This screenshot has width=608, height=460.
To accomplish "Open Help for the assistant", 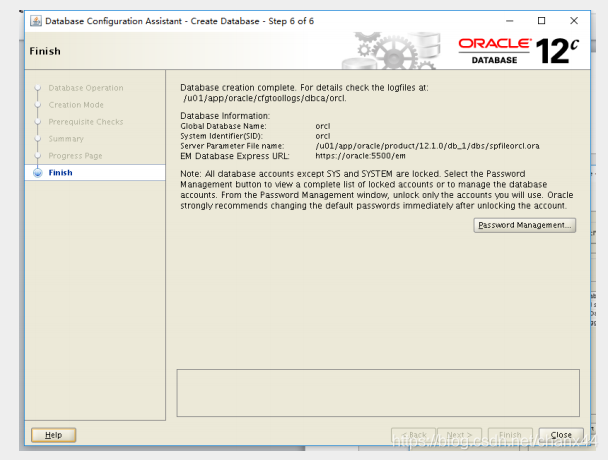I will tap(54, 435).
